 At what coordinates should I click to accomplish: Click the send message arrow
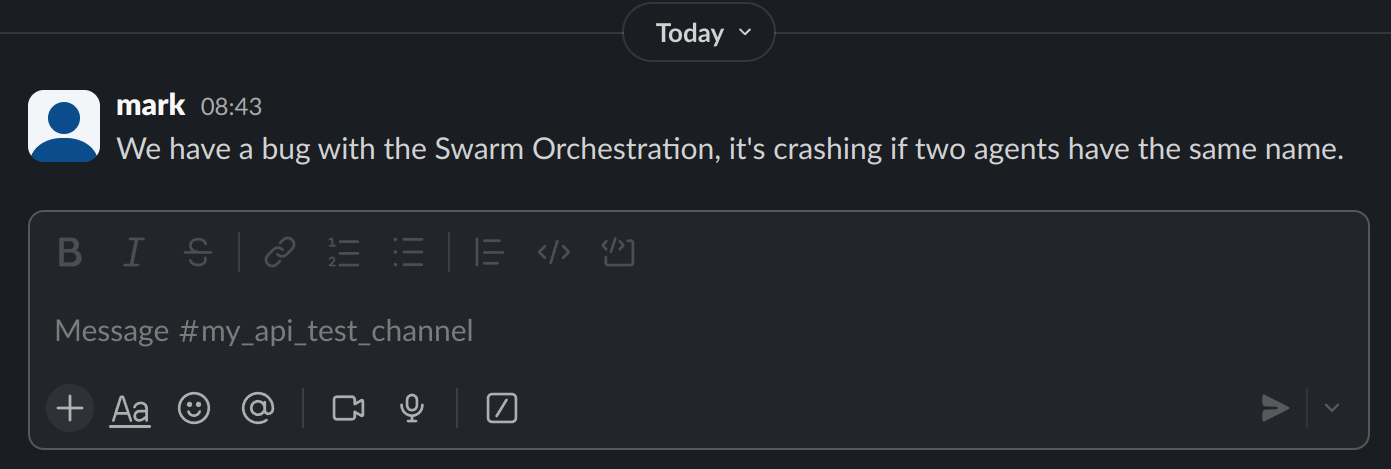(x=1275, y=408)
